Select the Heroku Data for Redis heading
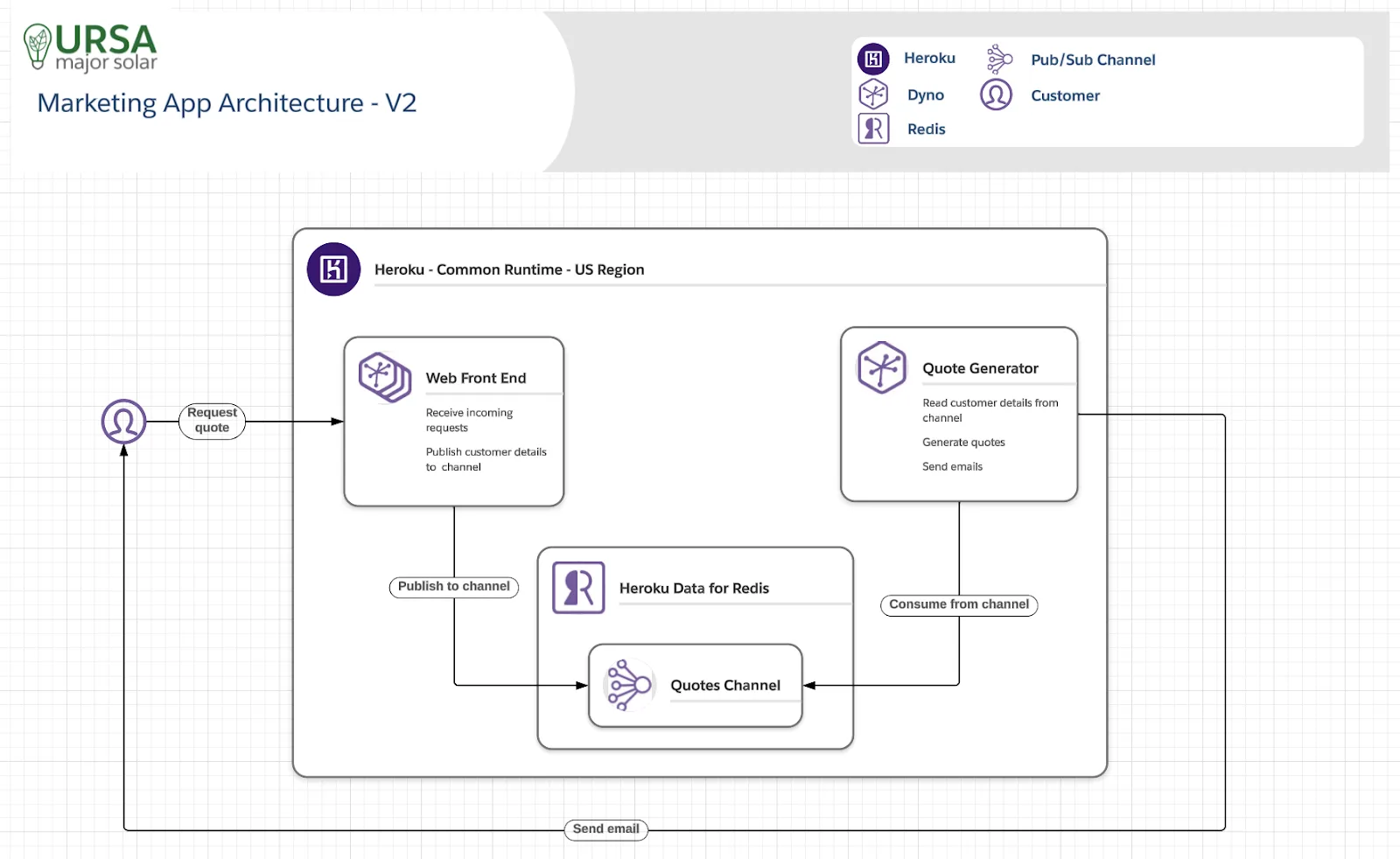 point(694,588)
